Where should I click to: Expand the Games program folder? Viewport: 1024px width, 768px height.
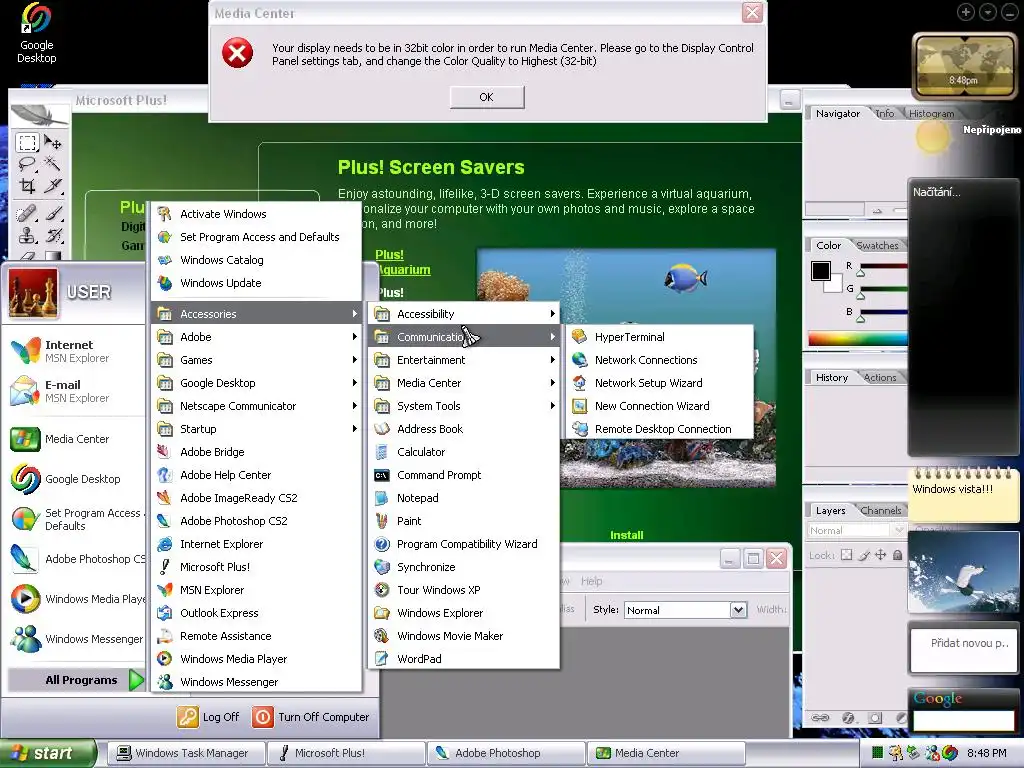[257, 360]
